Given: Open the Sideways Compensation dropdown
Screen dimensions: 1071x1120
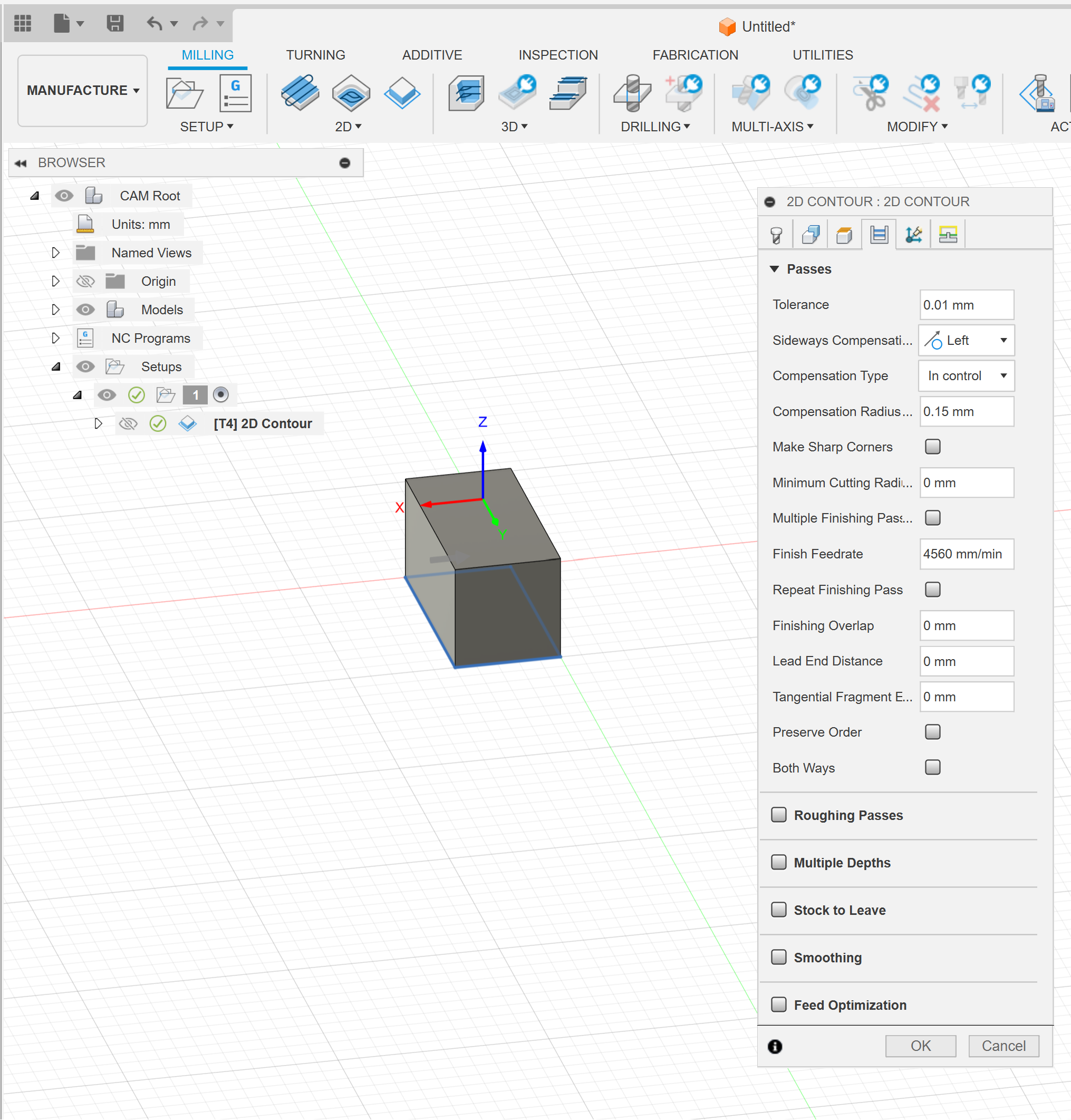Looking at the screenshot, I should pos(966,340).
